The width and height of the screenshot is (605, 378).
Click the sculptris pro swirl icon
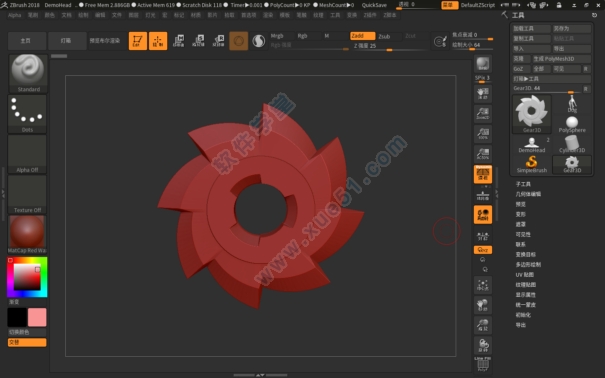click(x=259, y=41)
